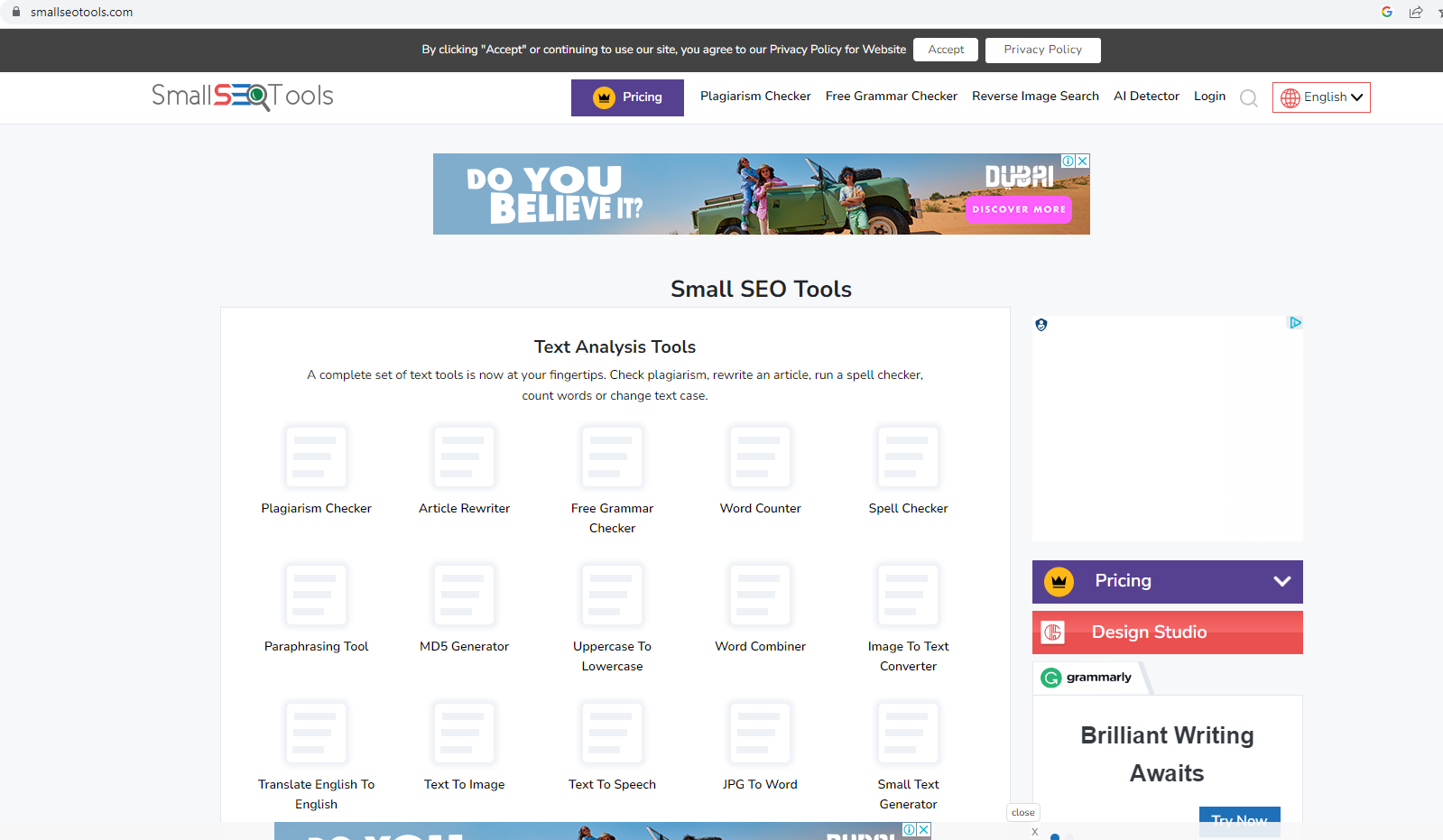Open the Text To Speech tool icon
Image resolution: width=1443 pixels, height=840 pixels.
click(612, 733)
